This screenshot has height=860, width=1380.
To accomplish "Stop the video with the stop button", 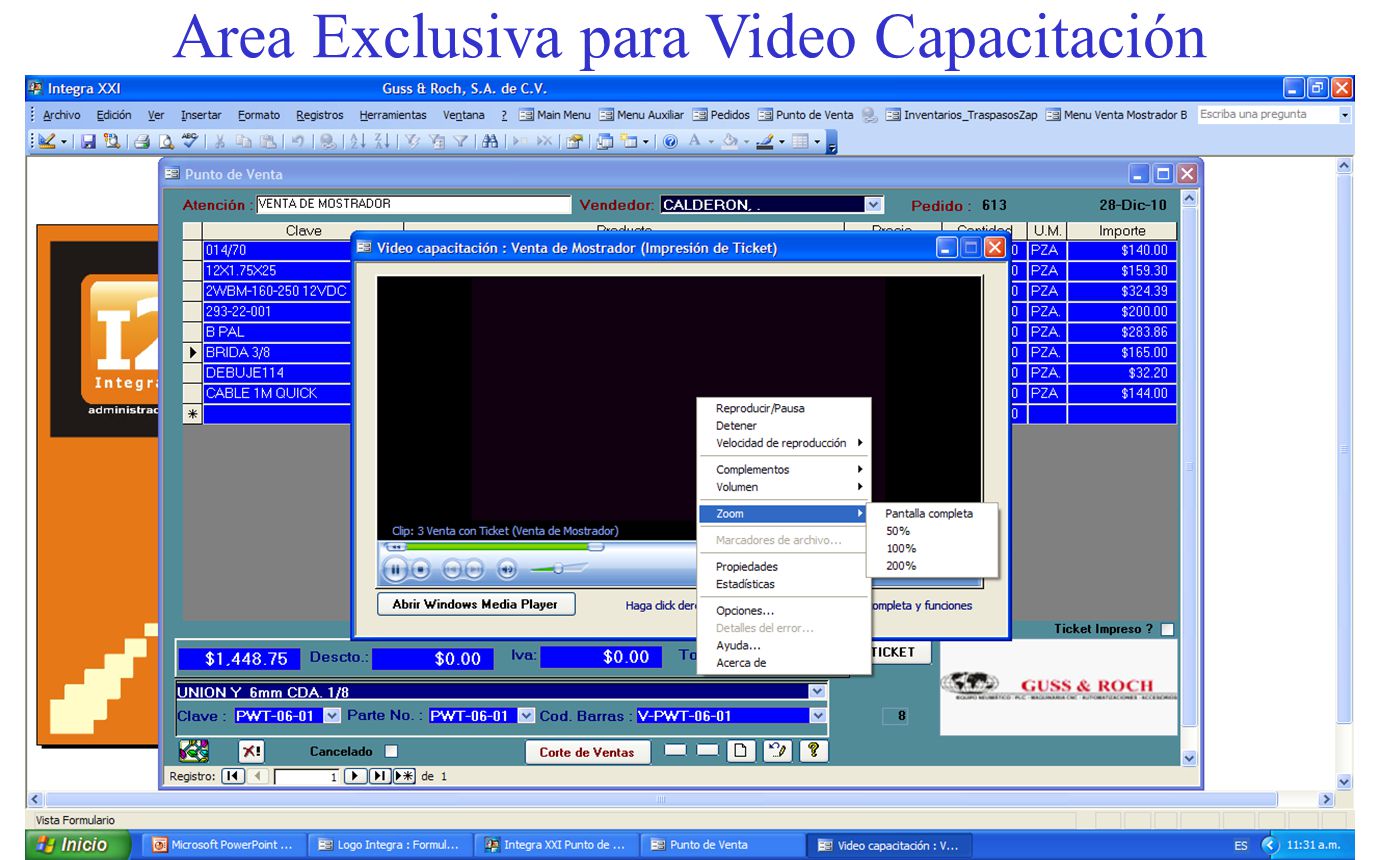I will pos(421,570).
